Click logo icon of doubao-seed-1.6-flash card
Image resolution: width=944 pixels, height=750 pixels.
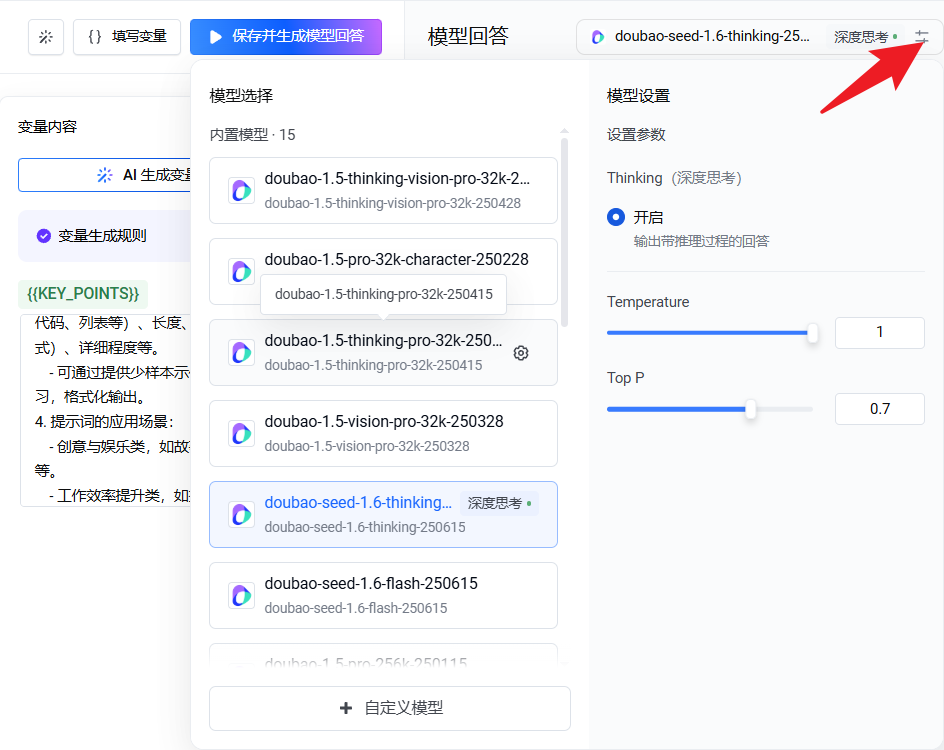tap(242, 595)
